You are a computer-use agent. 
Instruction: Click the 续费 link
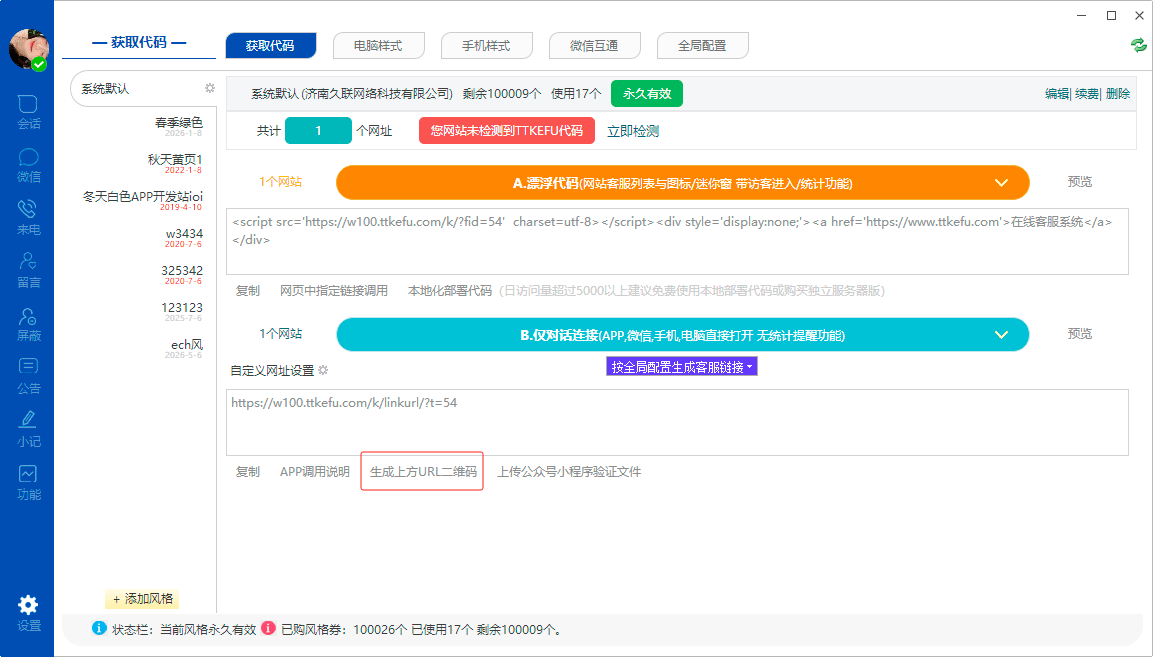point(1087,93)
